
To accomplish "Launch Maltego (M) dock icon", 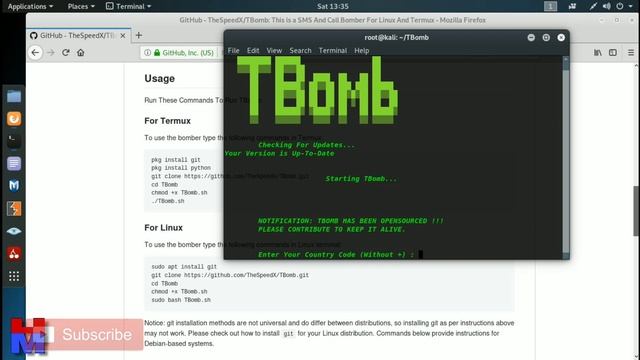I will (14, 186).
